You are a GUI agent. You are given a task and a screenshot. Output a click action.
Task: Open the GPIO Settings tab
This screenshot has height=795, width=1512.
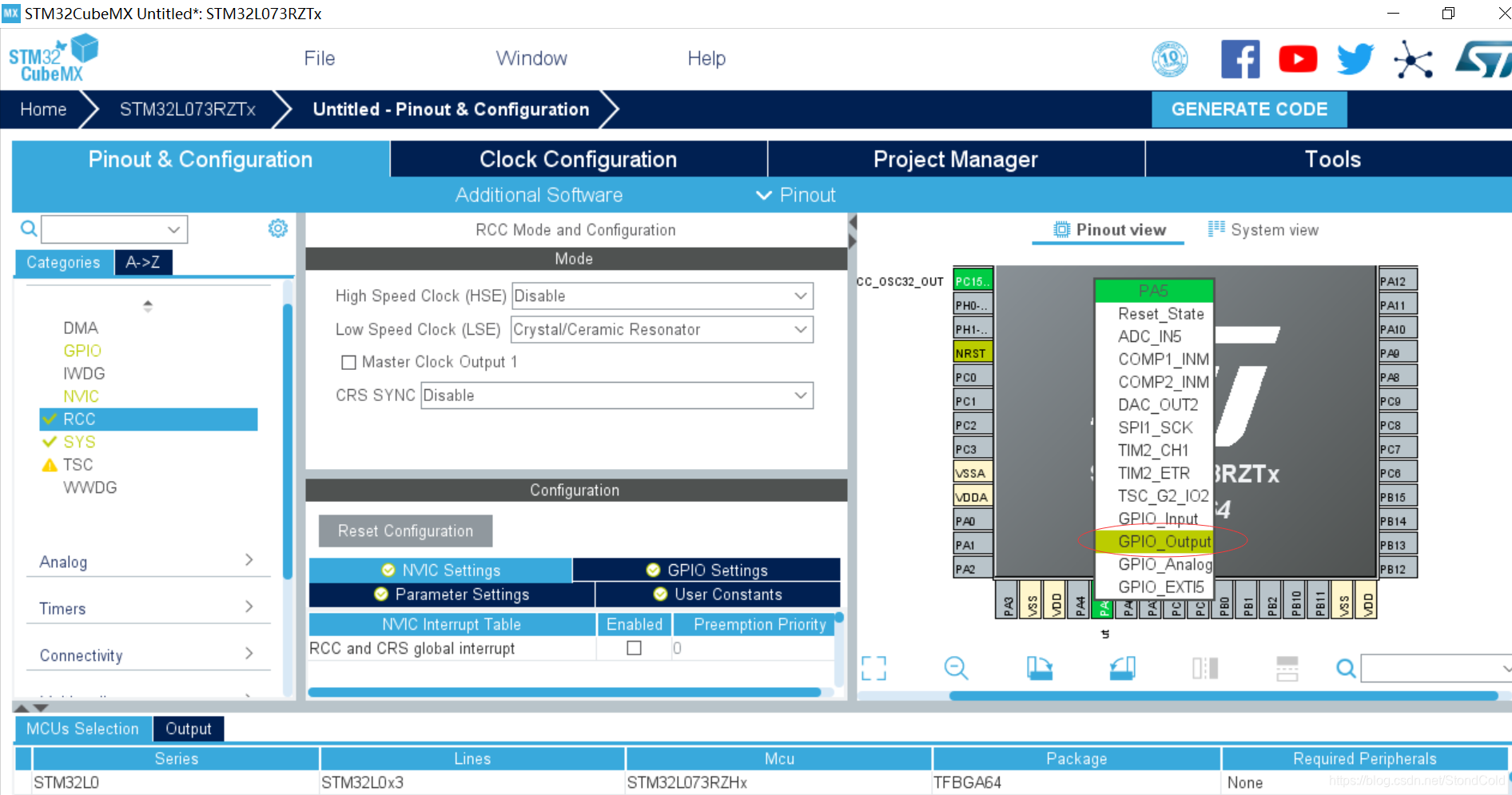tap(706, 570)
